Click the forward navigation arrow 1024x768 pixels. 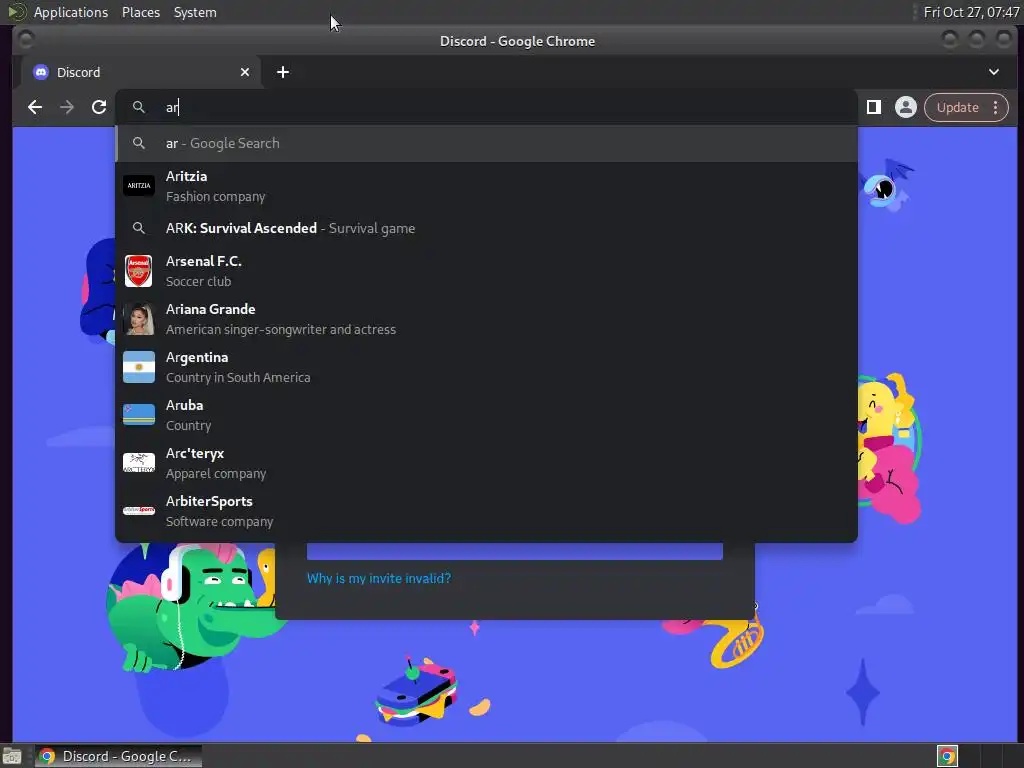[67, 107]
